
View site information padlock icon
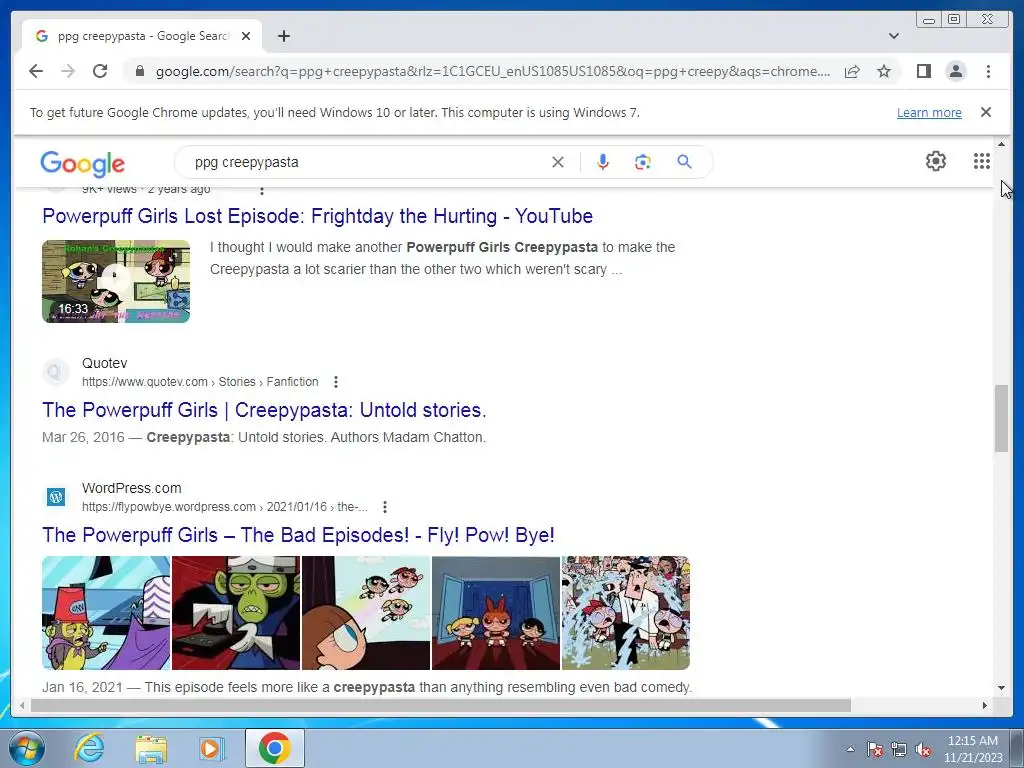pyautogui.click(x=139, y=71)
